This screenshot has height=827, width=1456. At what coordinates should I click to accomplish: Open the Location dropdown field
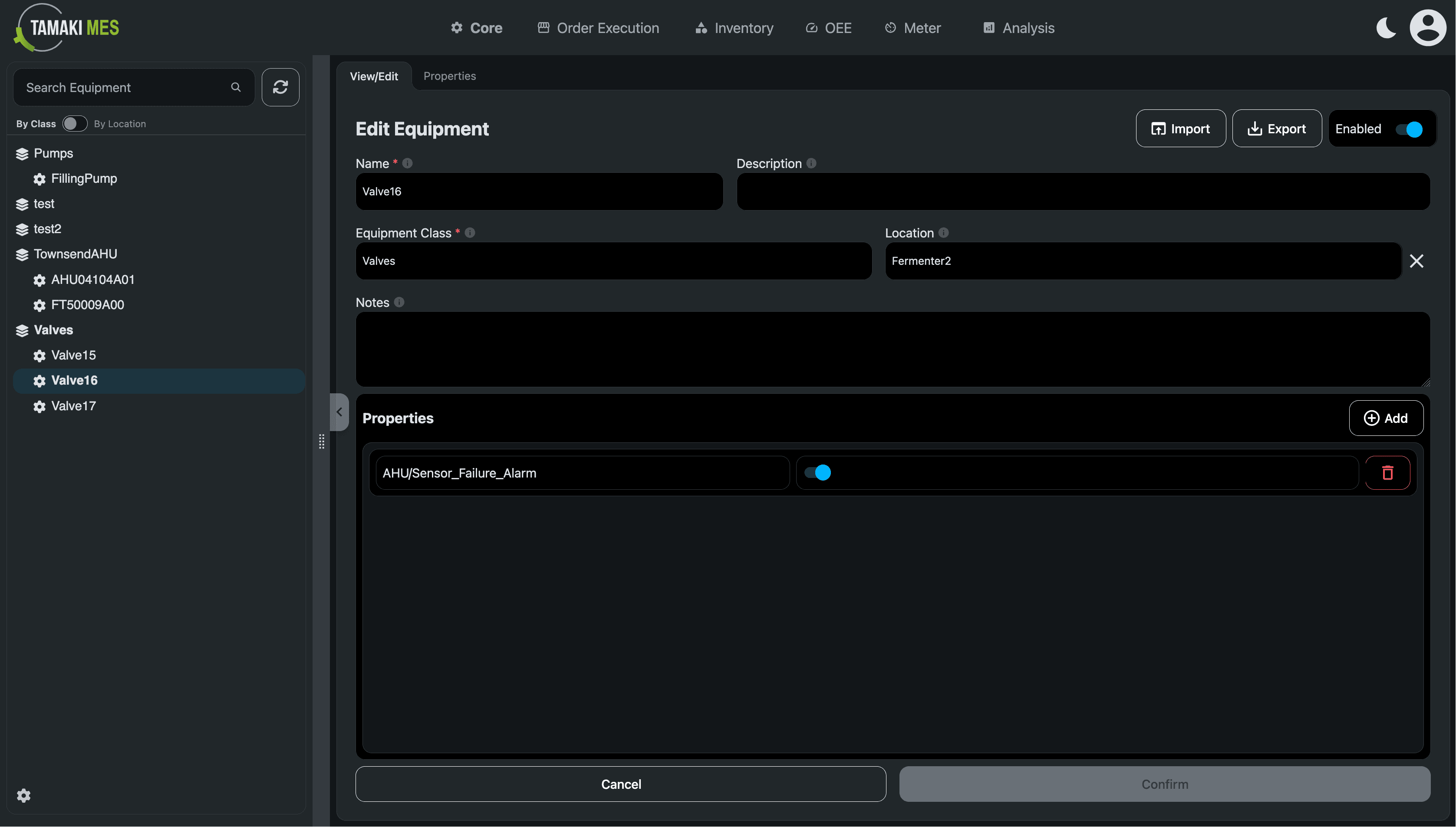1143,261
